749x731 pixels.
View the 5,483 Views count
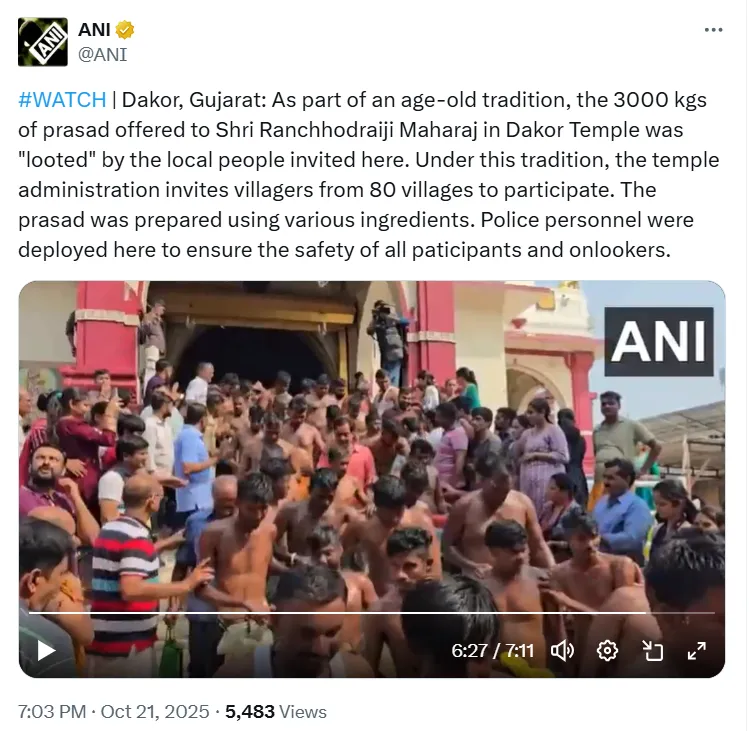click(x=276, y=712)
